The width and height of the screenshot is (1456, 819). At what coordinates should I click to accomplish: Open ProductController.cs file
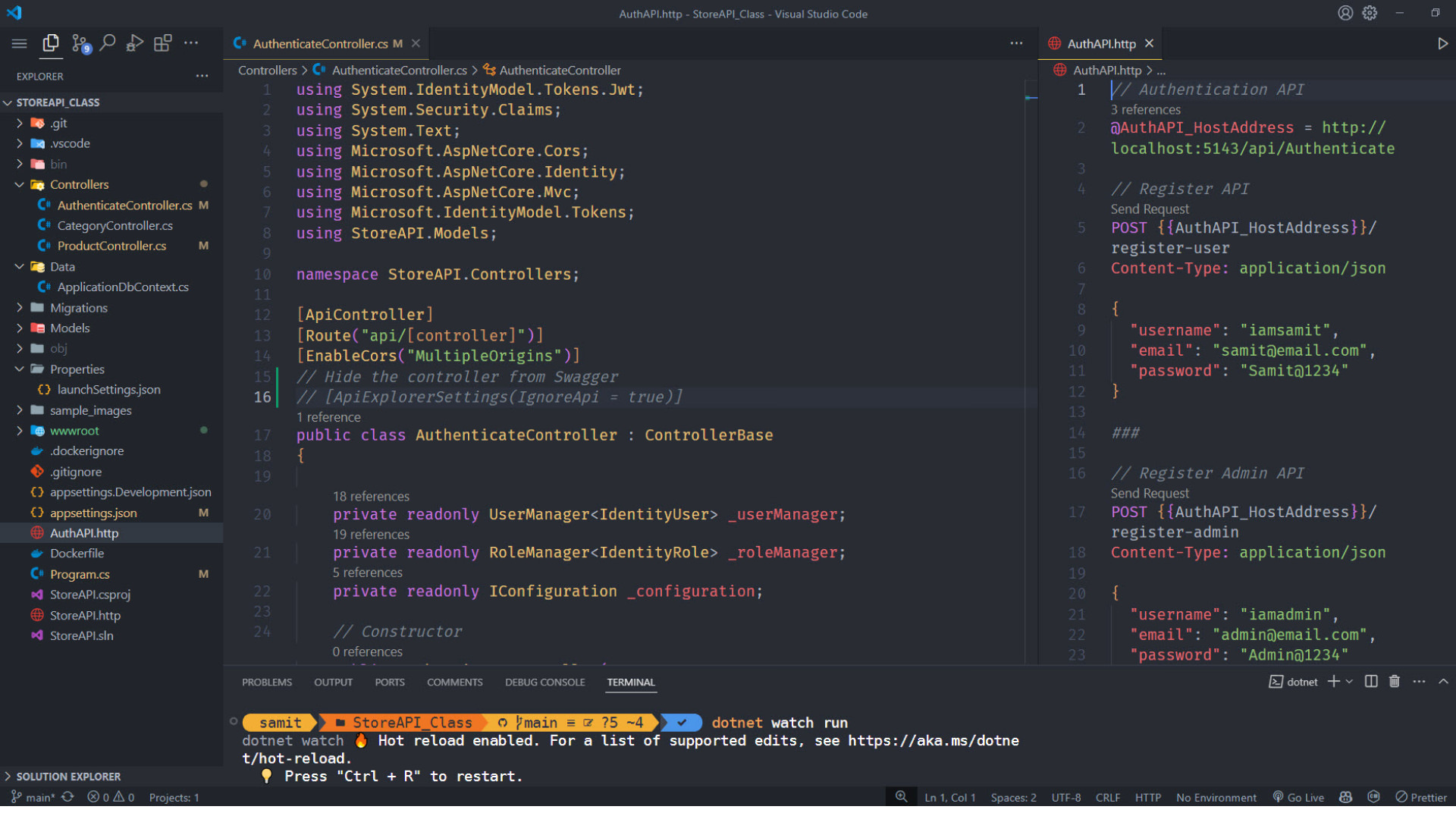coord(111,246)
